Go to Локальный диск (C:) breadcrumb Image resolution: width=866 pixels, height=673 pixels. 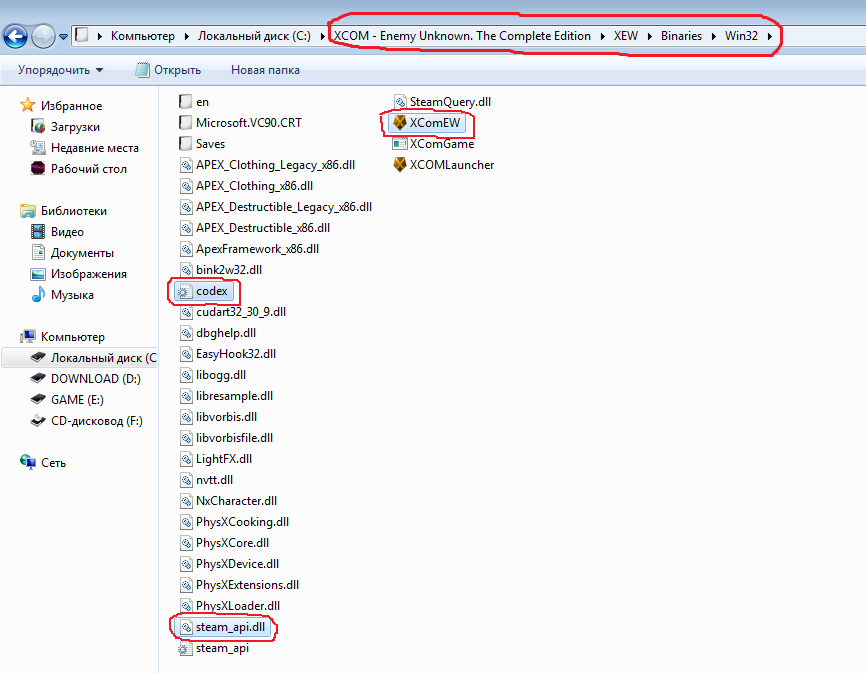coord(254,36)
